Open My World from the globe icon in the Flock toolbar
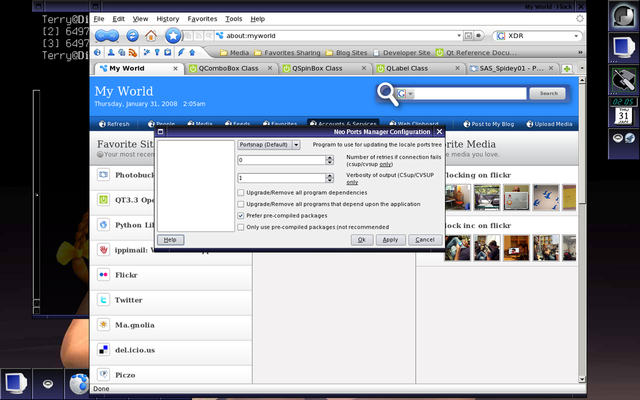Viewport: 640px width, 400px height. (x=97, y=52)
